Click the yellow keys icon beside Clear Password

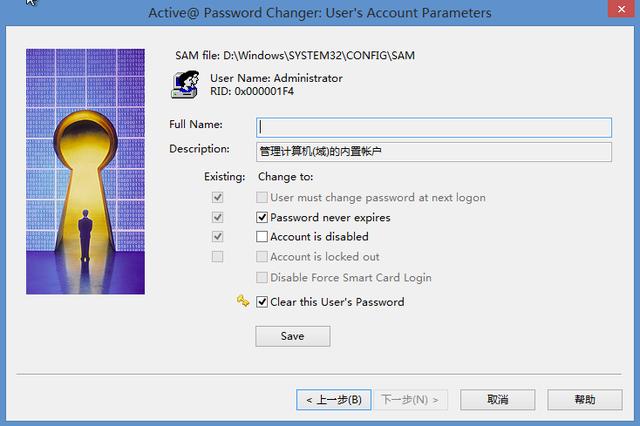pyautogui.click(x=243, y=301)
